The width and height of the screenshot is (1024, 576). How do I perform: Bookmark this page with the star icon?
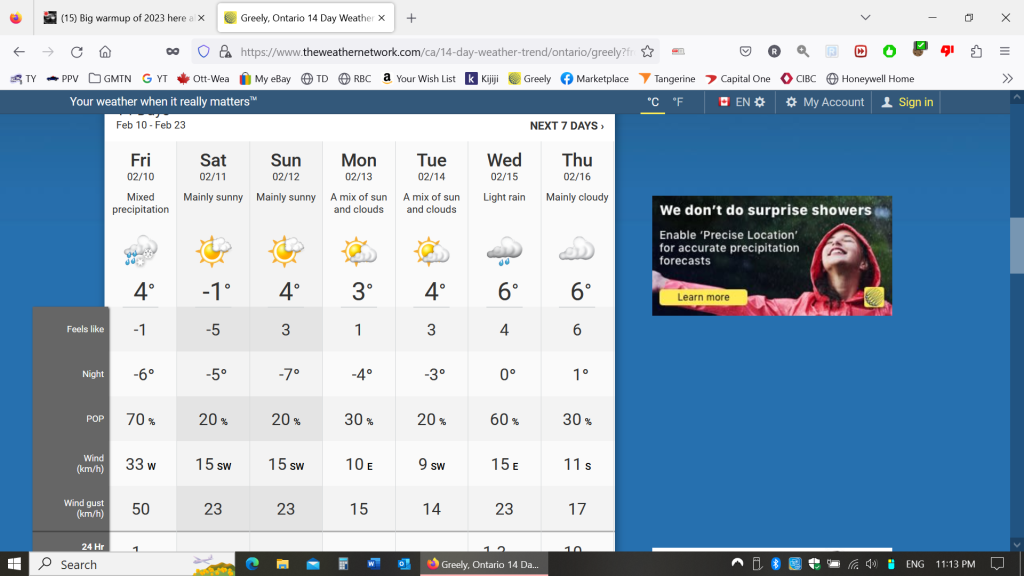coord(647,52)
